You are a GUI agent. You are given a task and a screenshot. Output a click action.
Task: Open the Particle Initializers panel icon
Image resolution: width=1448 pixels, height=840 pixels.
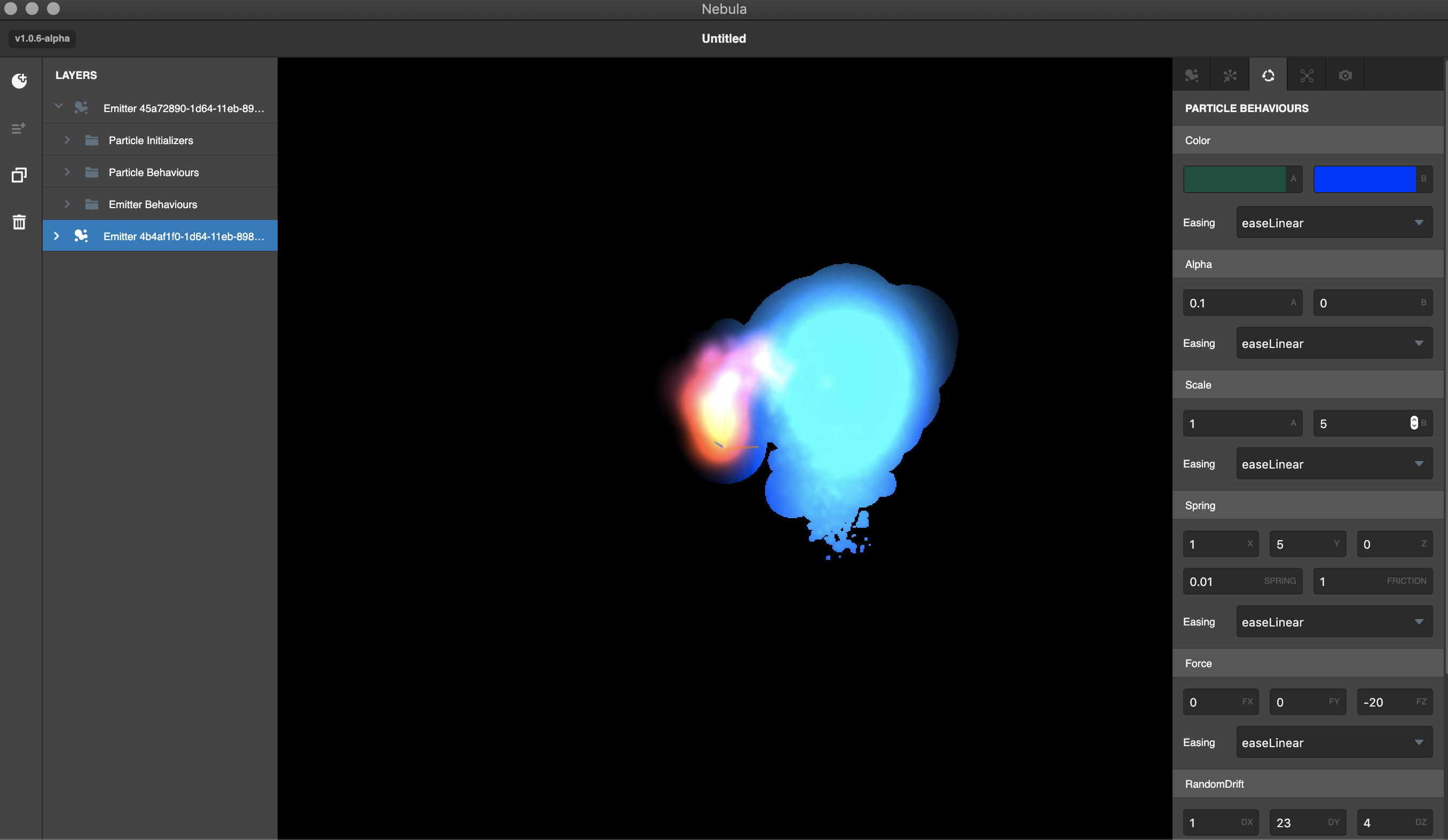coord(1230,75)
